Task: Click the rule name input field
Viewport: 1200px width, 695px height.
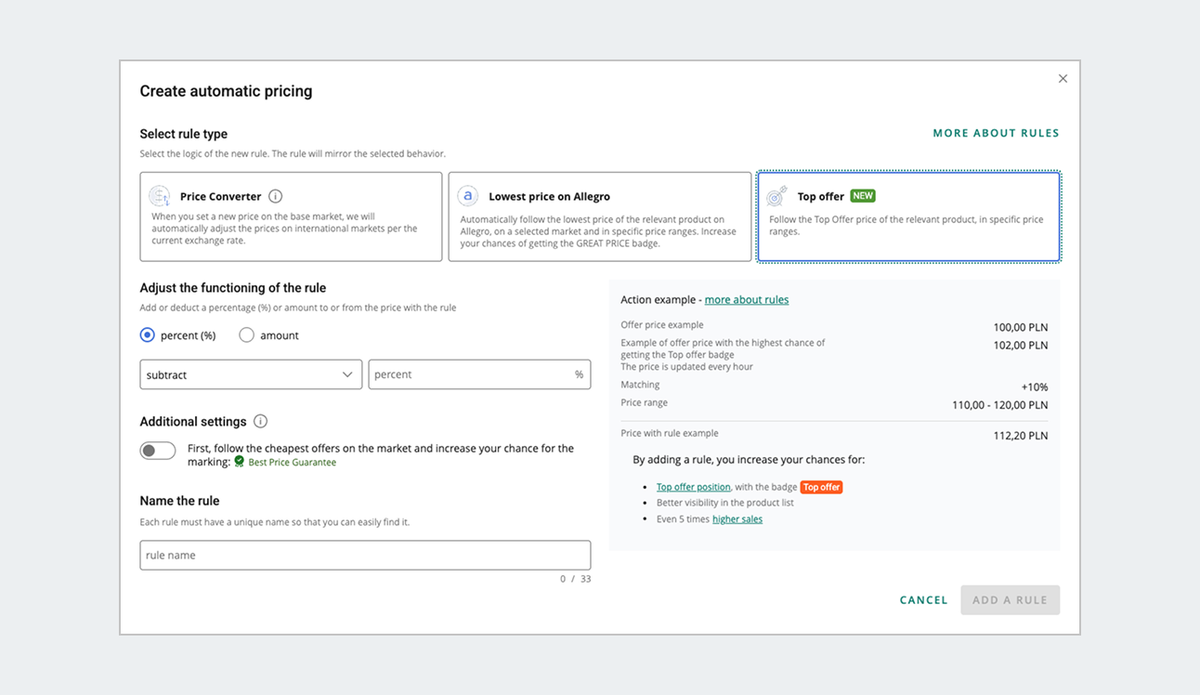Action: coord(365,555)
